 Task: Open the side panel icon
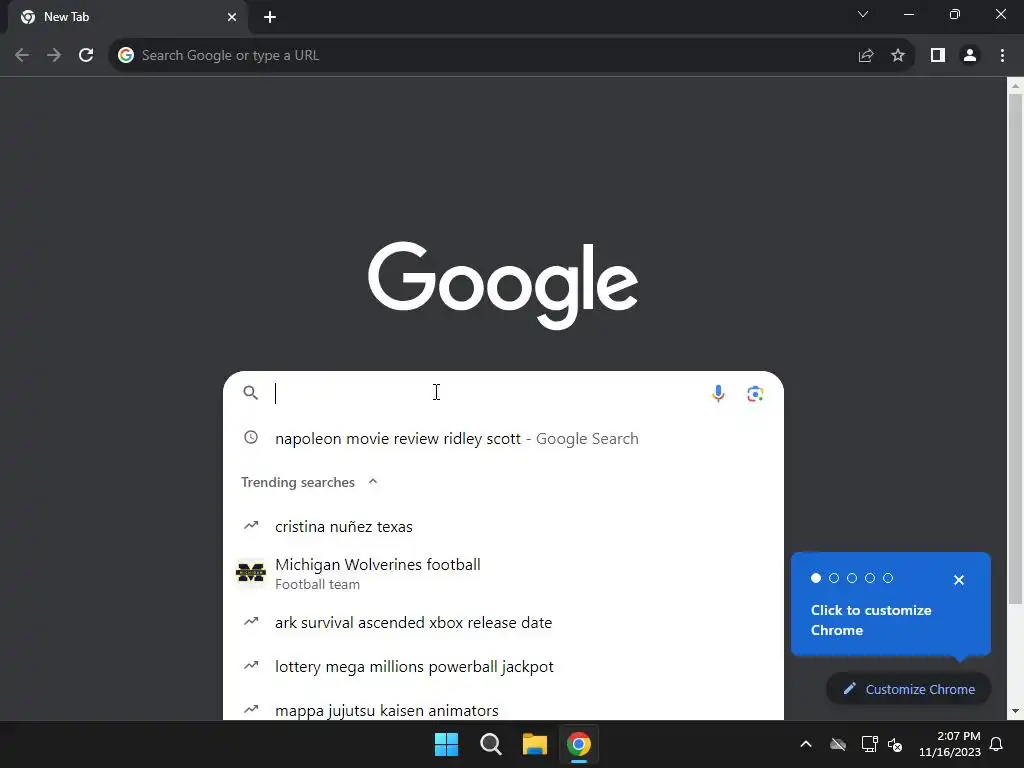(938, 56)
